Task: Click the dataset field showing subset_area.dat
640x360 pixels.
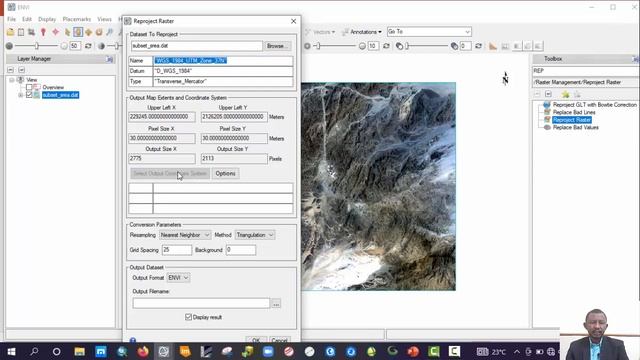Action: pyautogui.click(x=196, y=46)
